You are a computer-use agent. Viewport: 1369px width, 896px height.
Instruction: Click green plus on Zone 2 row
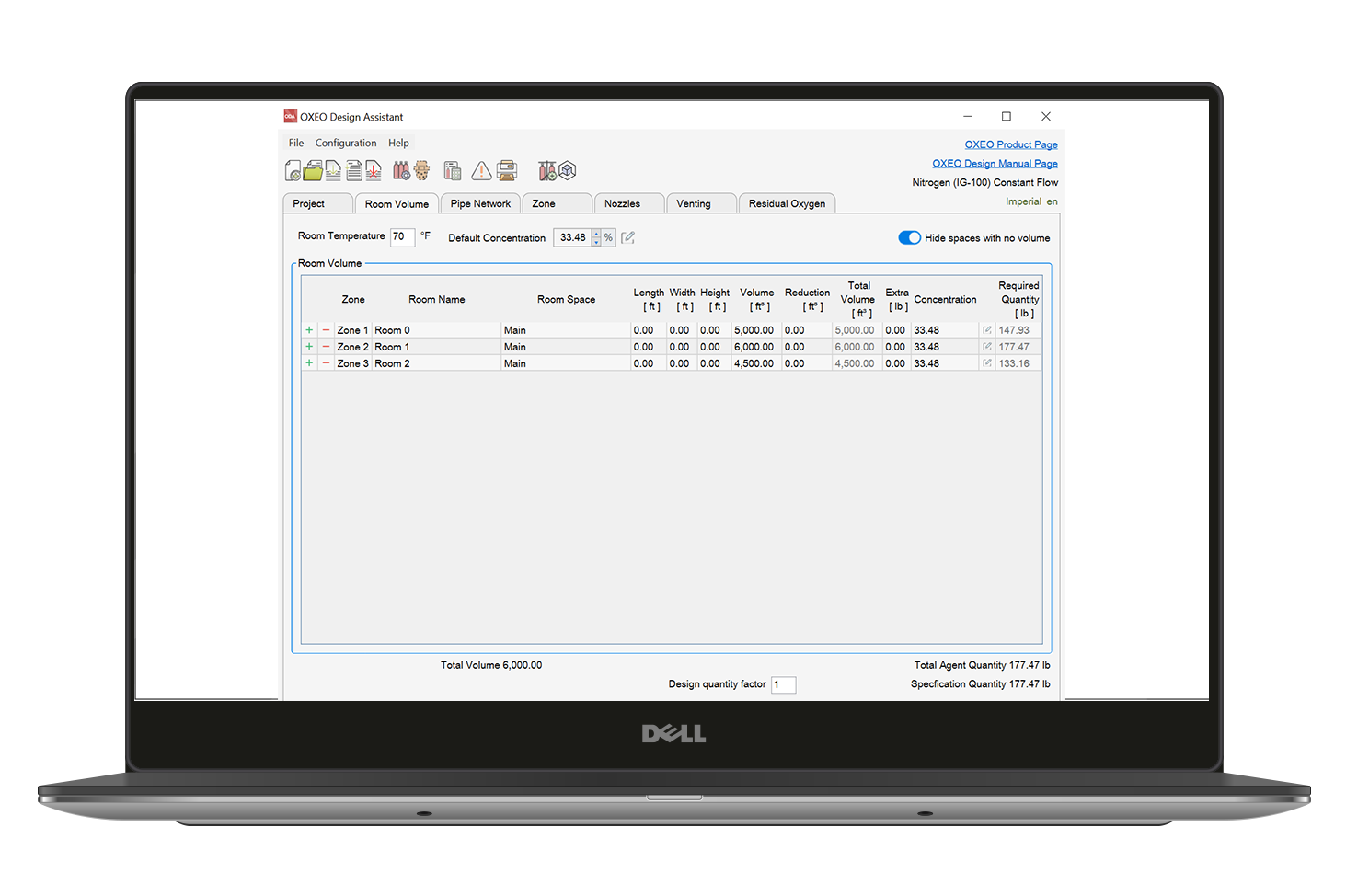pyautogui.click(x=309, y=347)
